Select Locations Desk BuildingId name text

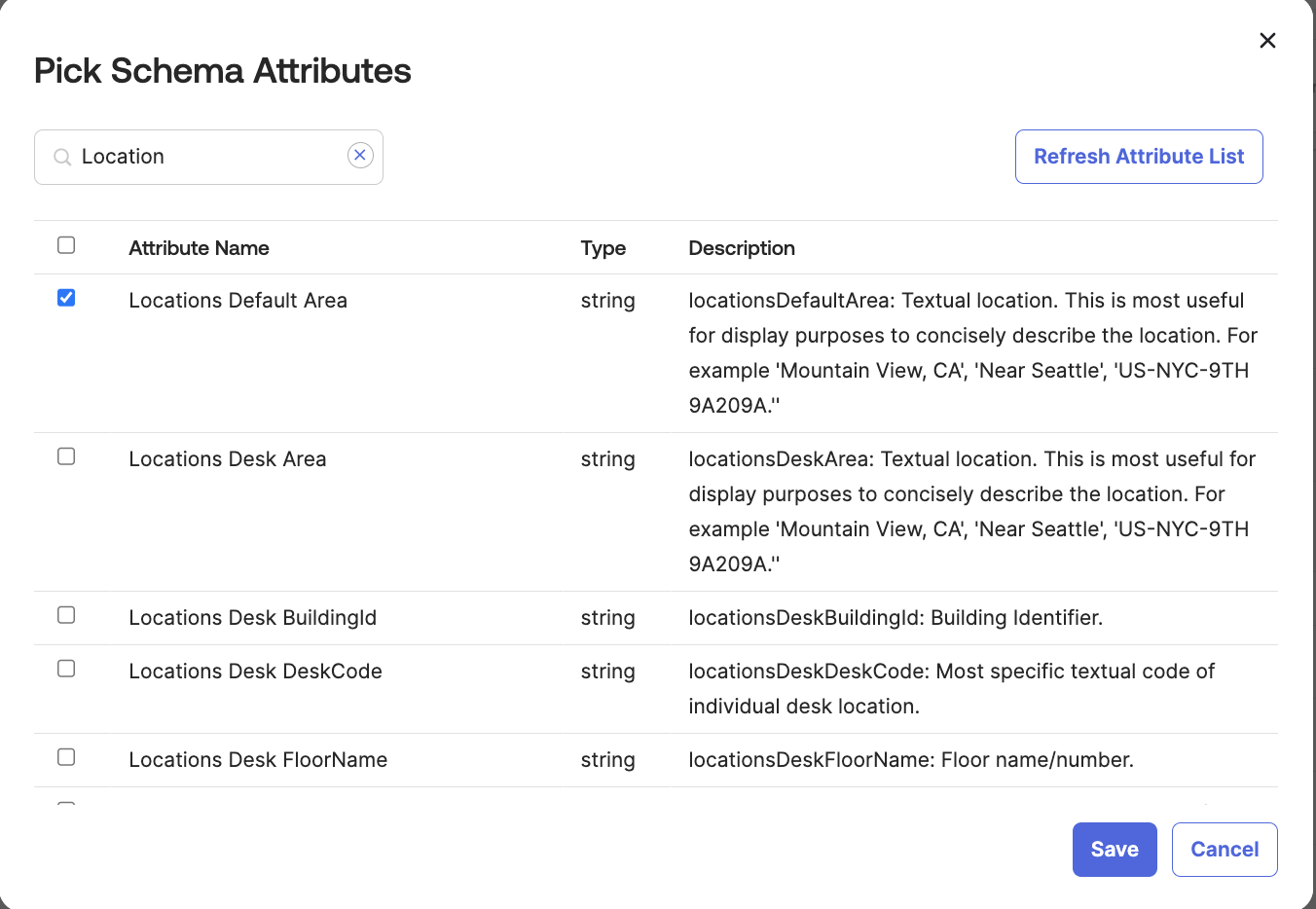tap(252, 618)
